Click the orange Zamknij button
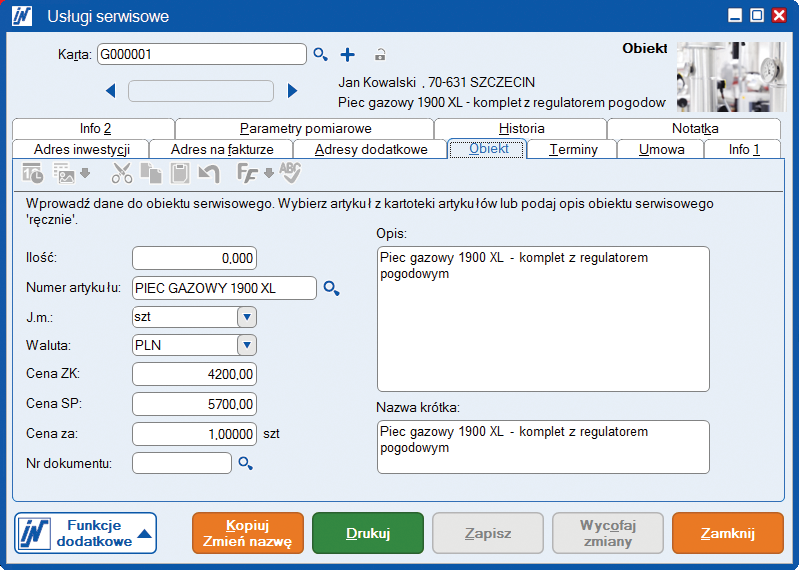Viewport: 799px width, 570px height. pos(727,533)
